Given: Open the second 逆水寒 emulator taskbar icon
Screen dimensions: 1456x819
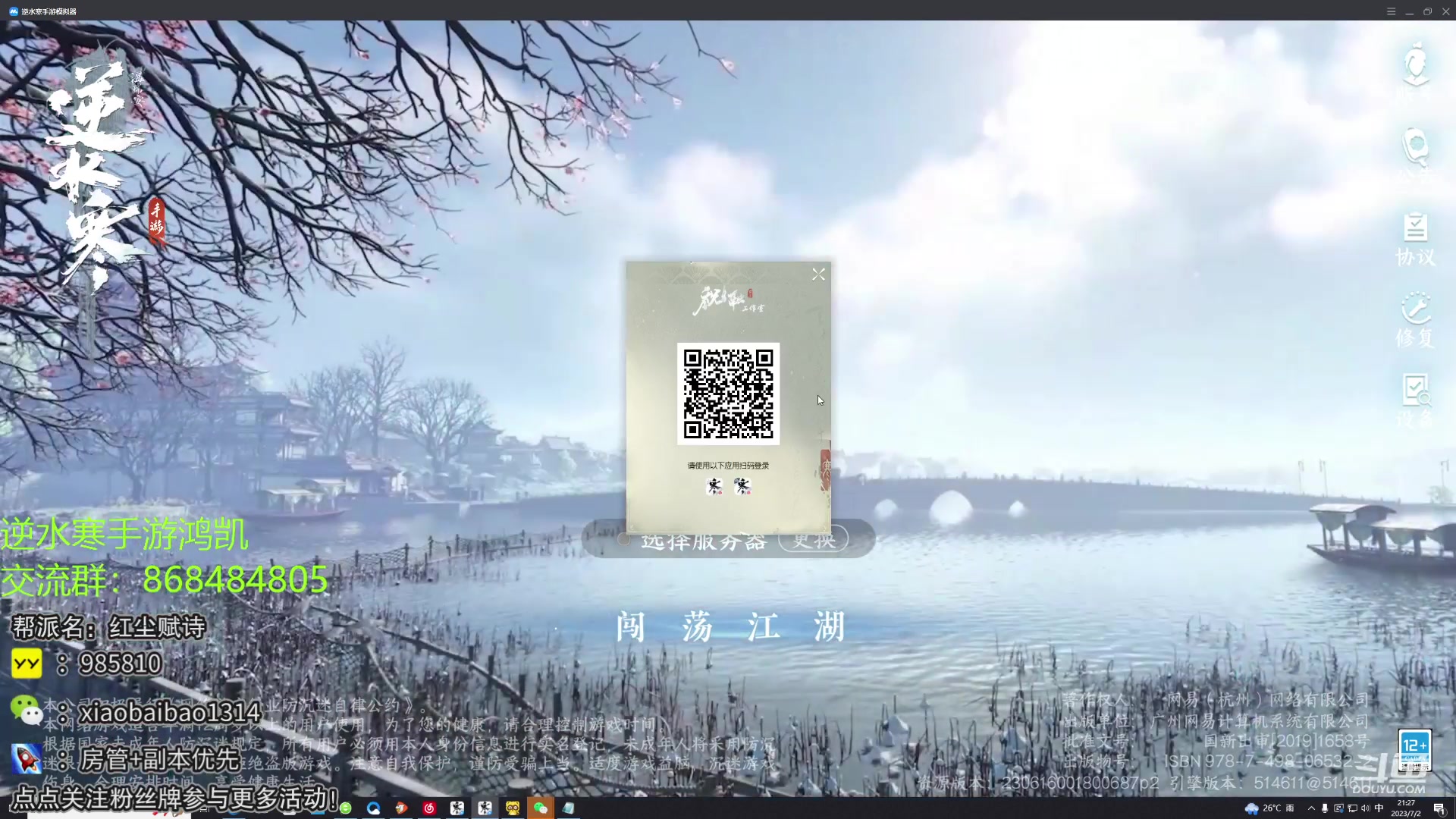Looking at the screenshot, I should pyautogui.click(x=485, y=808).
